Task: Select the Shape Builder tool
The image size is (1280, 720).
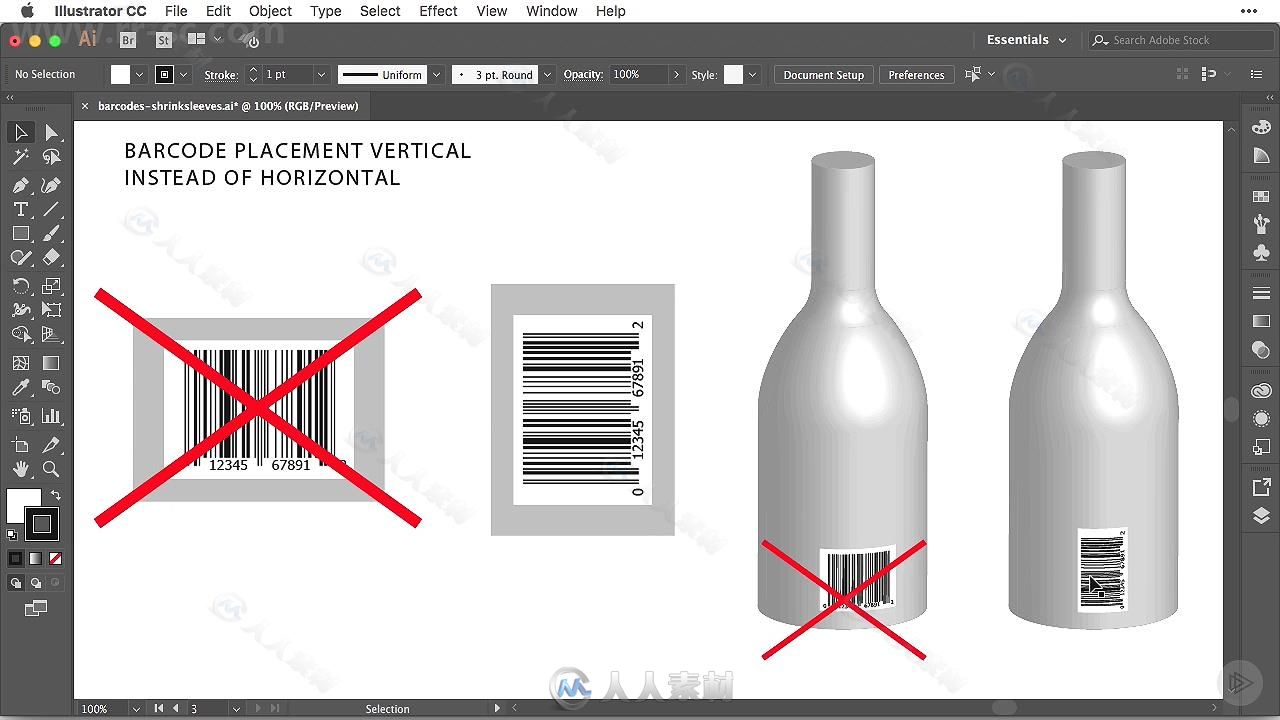Action: pos(20,334)
